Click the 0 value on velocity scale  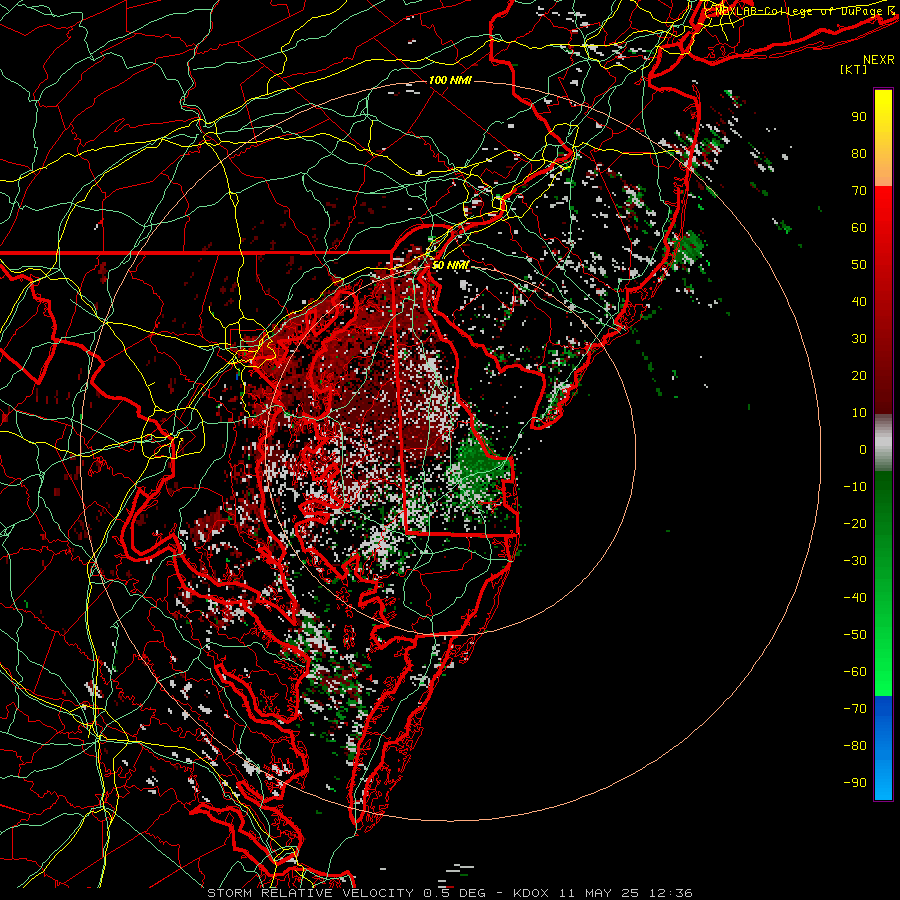point(863,450)
